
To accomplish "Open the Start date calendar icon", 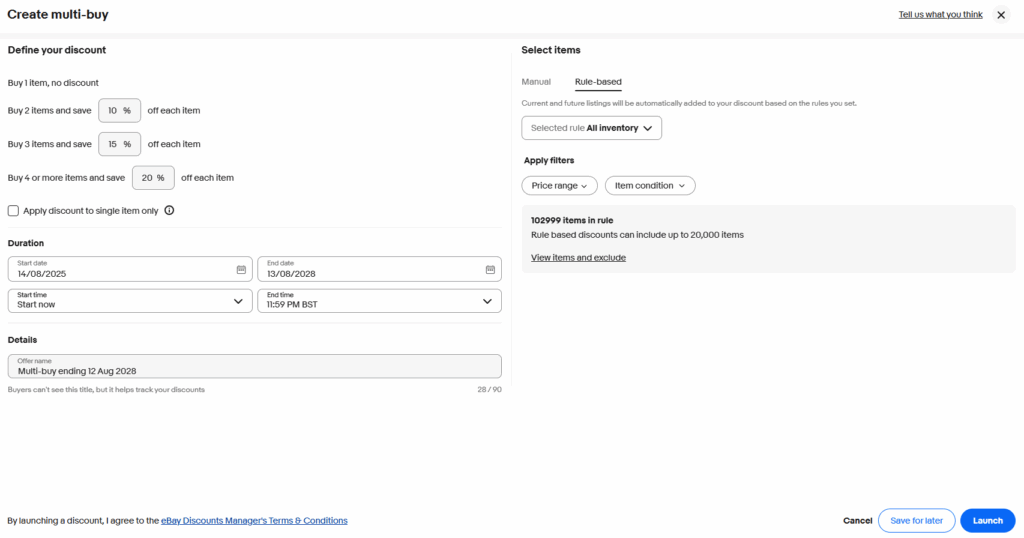I will pos(241,270).
